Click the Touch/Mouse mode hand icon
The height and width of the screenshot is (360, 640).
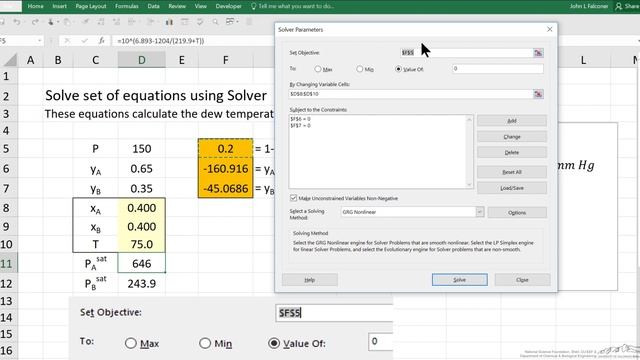click(x=51, y=22)
